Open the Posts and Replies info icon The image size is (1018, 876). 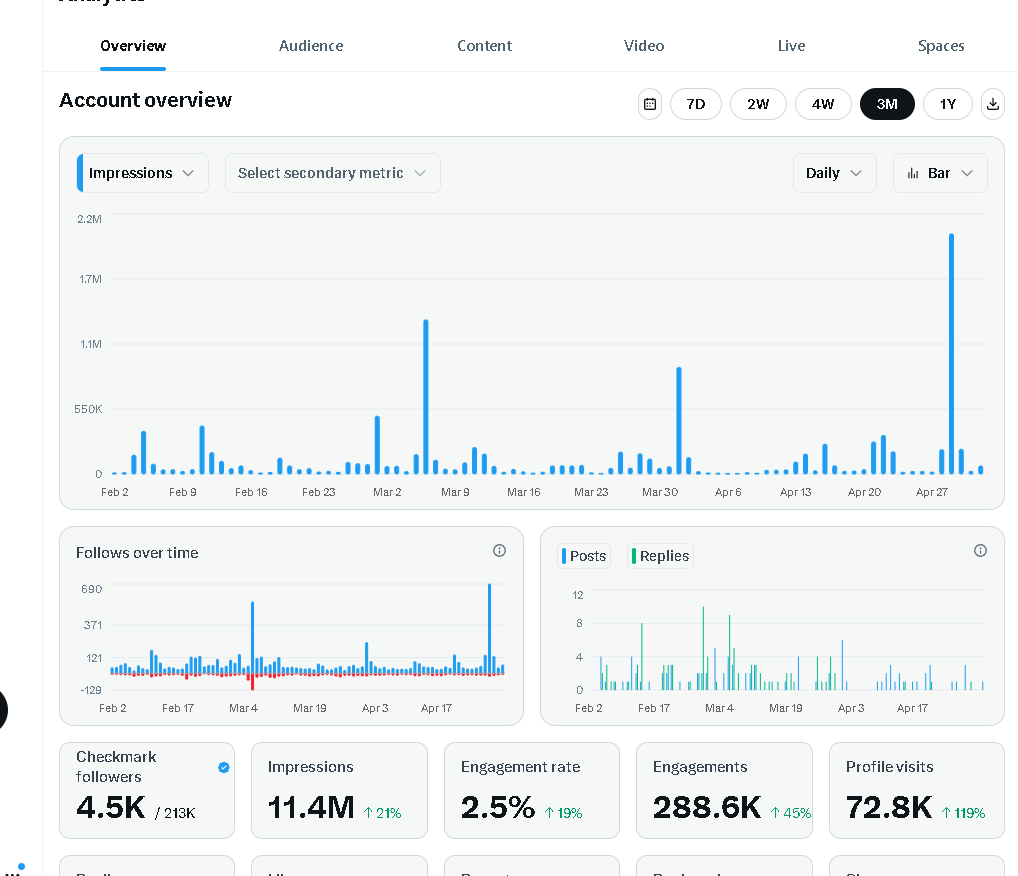tap(980, 551)
